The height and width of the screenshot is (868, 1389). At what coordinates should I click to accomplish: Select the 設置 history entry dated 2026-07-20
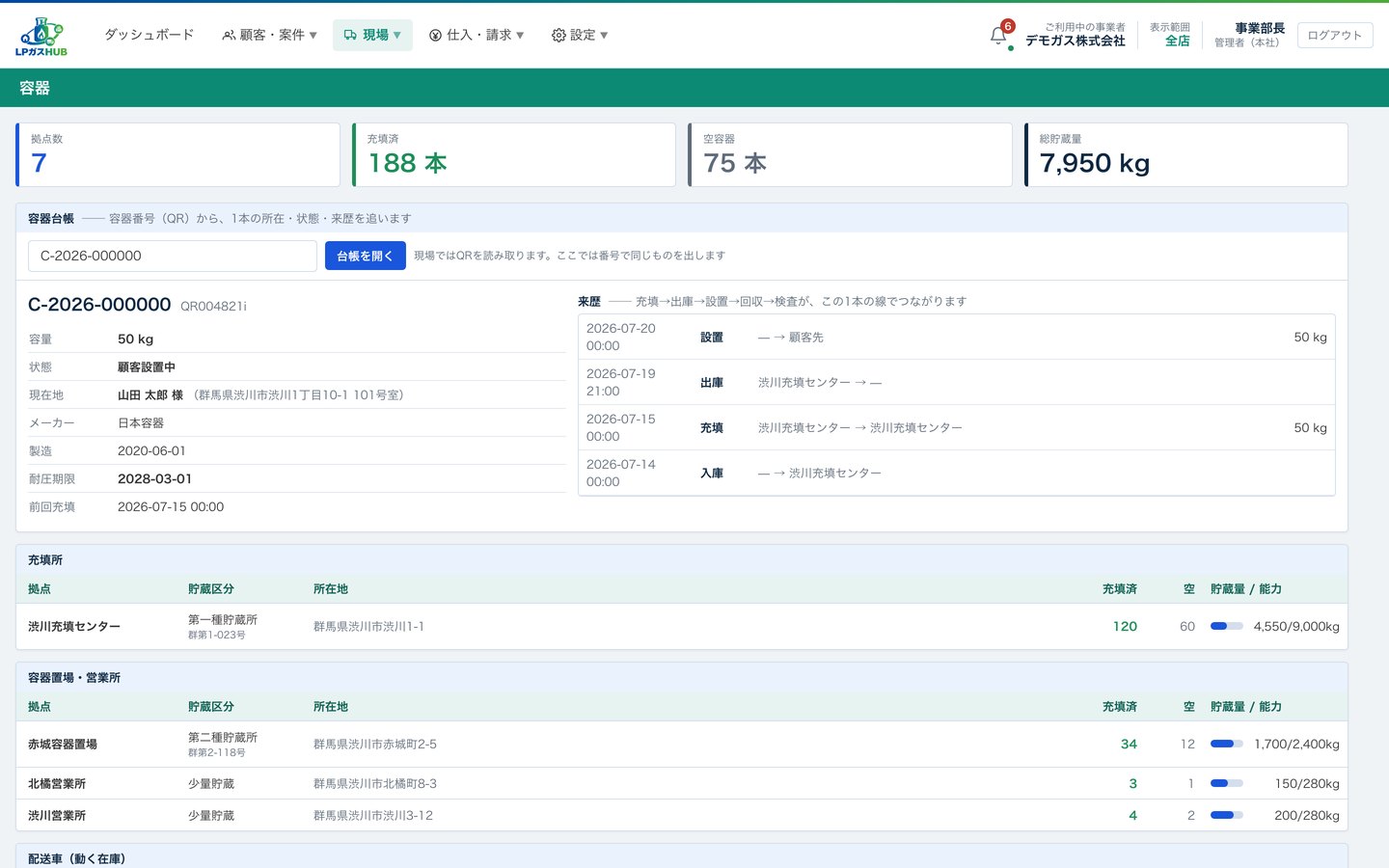(x=957, y=337)
